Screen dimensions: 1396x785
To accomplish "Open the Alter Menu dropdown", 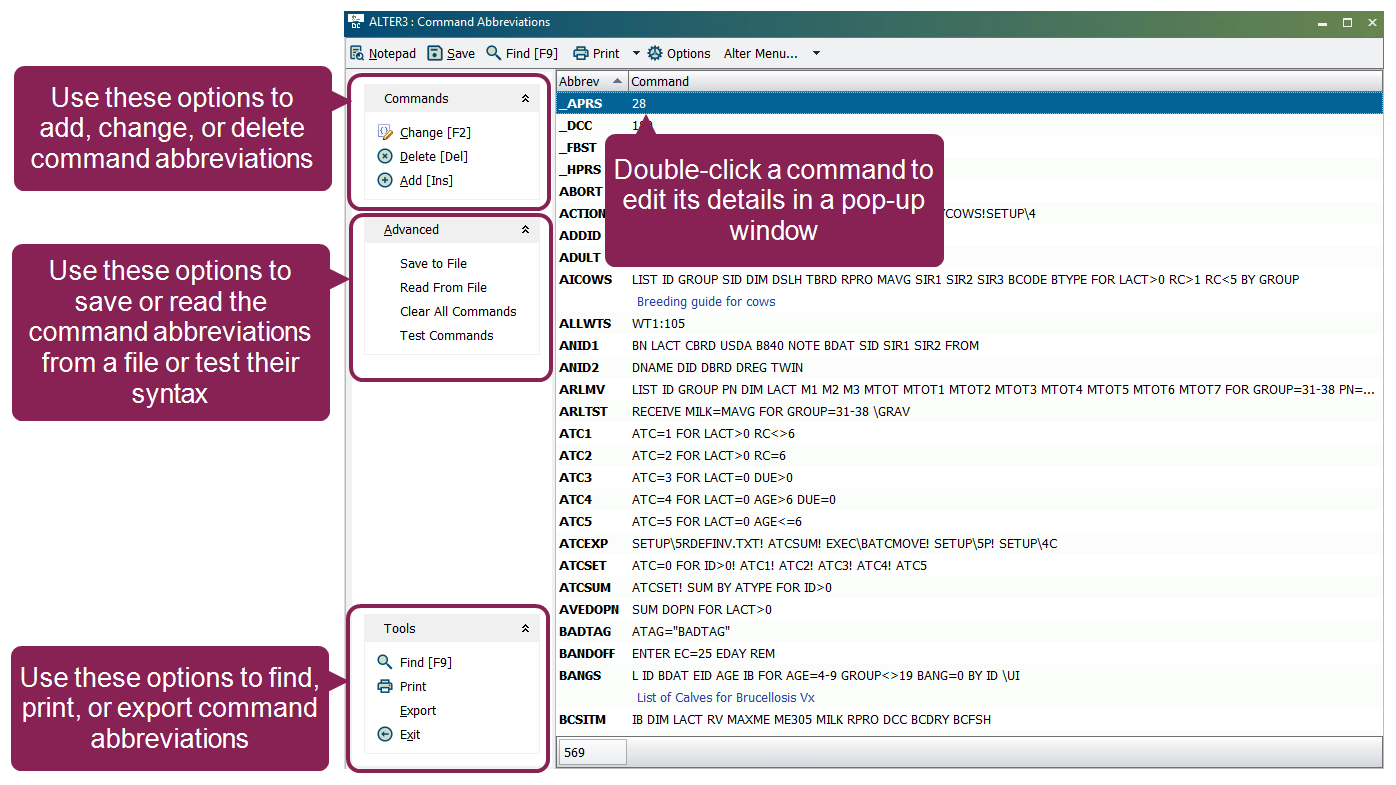I will (x=816, y=53).
